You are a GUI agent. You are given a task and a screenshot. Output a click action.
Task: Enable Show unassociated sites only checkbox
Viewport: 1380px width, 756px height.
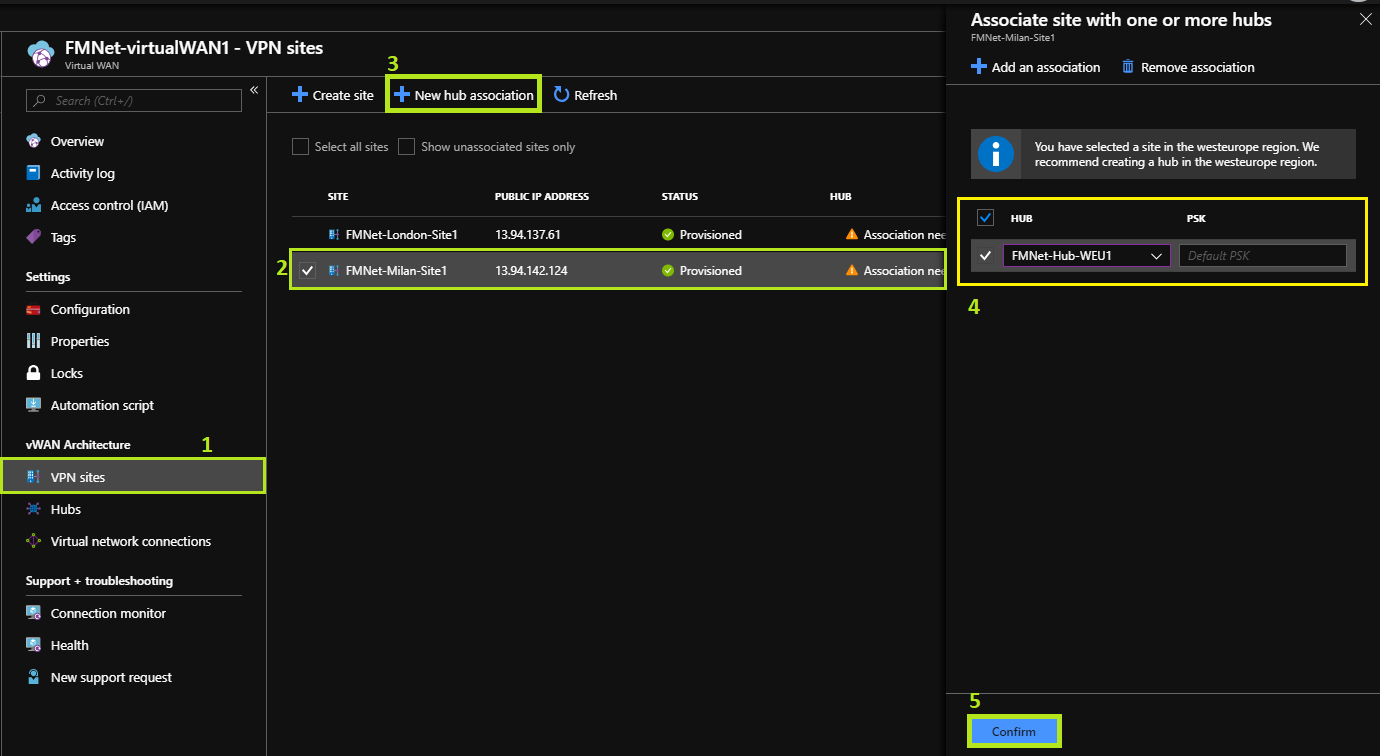point(406,147)
